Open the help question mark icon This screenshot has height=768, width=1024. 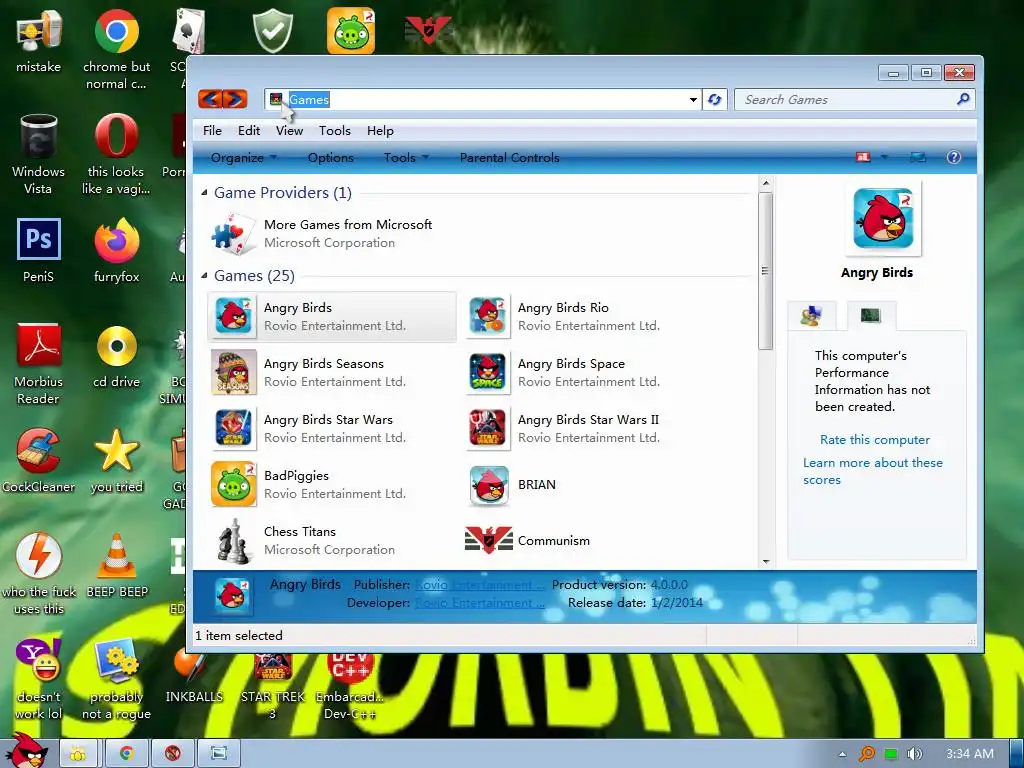coord(953,157)
